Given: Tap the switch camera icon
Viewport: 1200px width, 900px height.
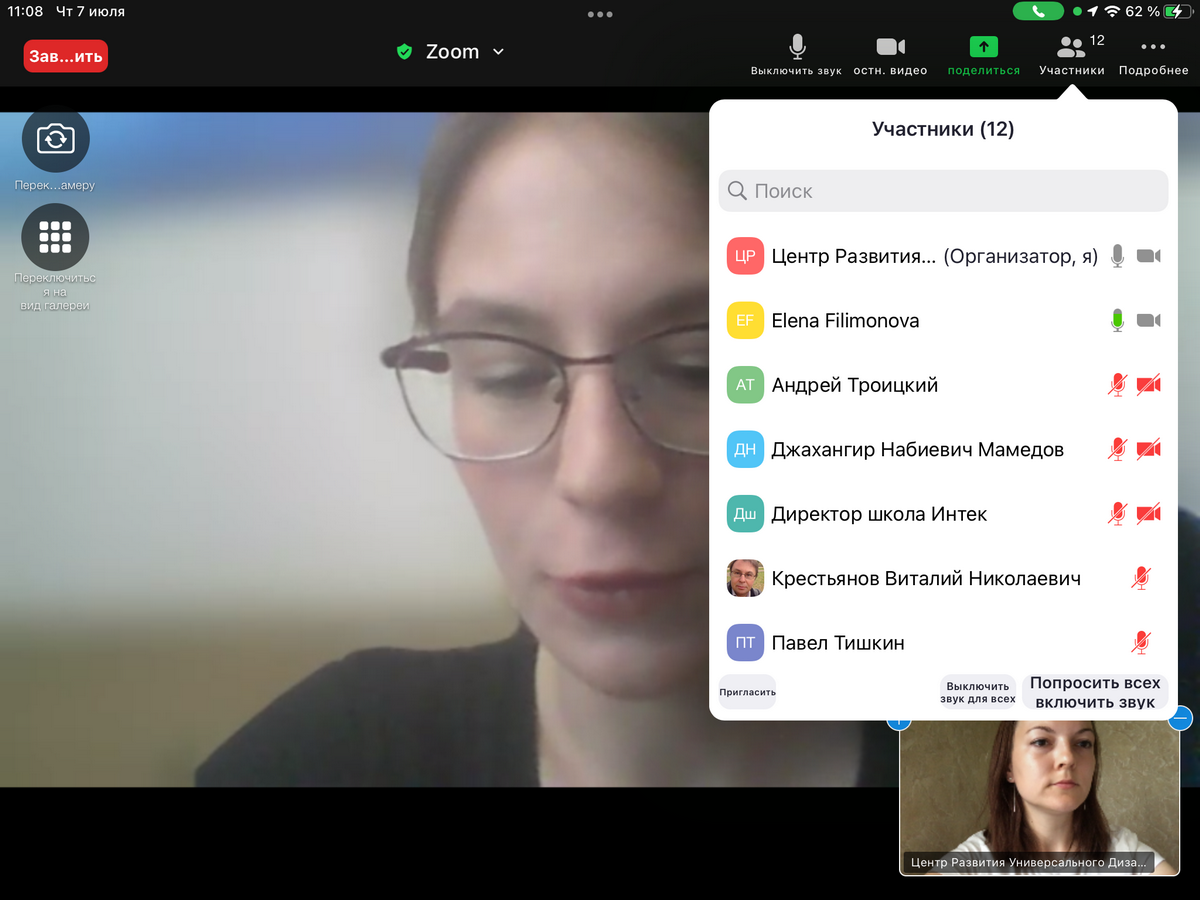Looking at the screenshot, I should (x=55, y=139).
